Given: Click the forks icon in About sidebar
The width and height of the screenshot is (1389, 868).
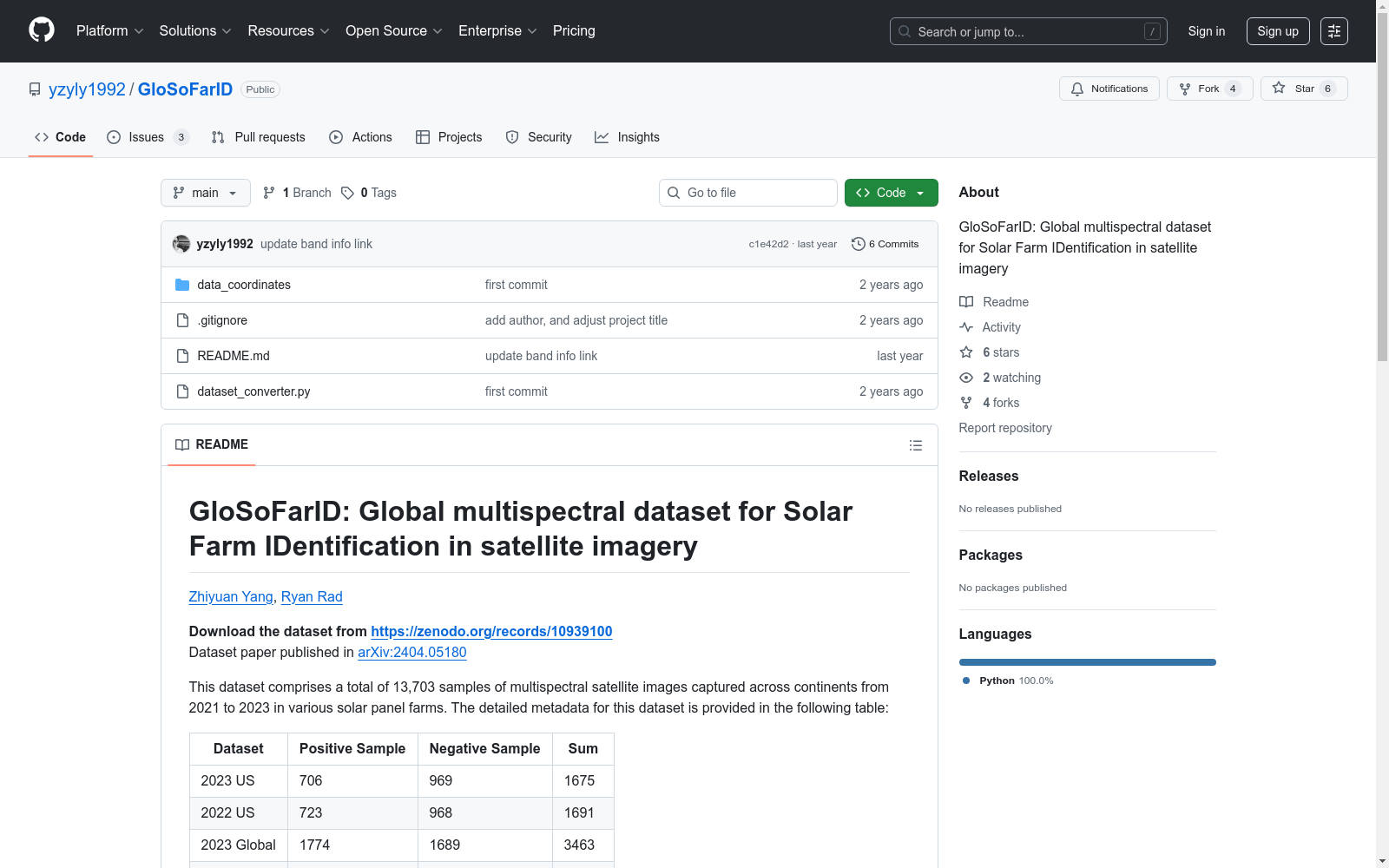Looking at the screenshot, I should tap(966, 403).
